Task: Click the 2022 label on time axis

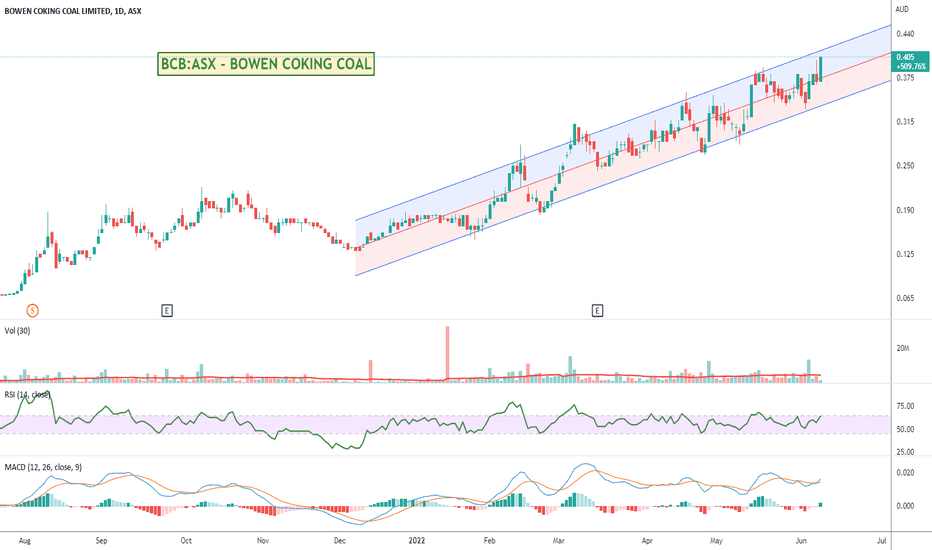Action: tap(417, 540)
